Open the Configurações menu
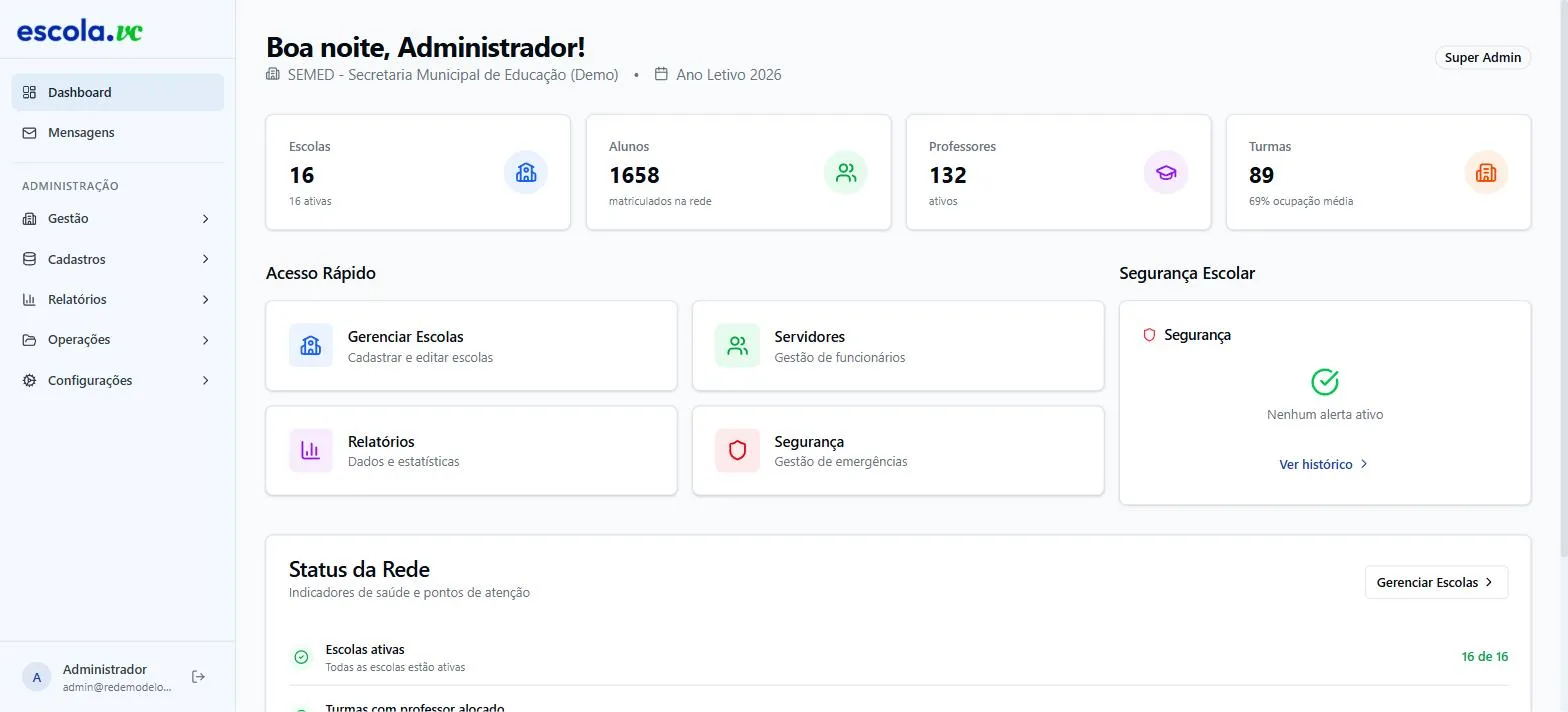This screenshot has width=1568, height=712. 117,380
